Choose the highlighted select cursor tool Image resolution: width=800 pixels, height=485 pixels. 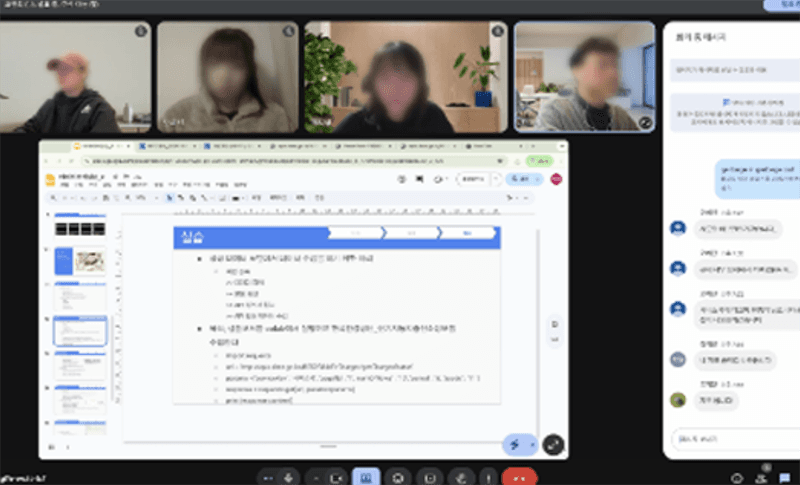(169, 198)
